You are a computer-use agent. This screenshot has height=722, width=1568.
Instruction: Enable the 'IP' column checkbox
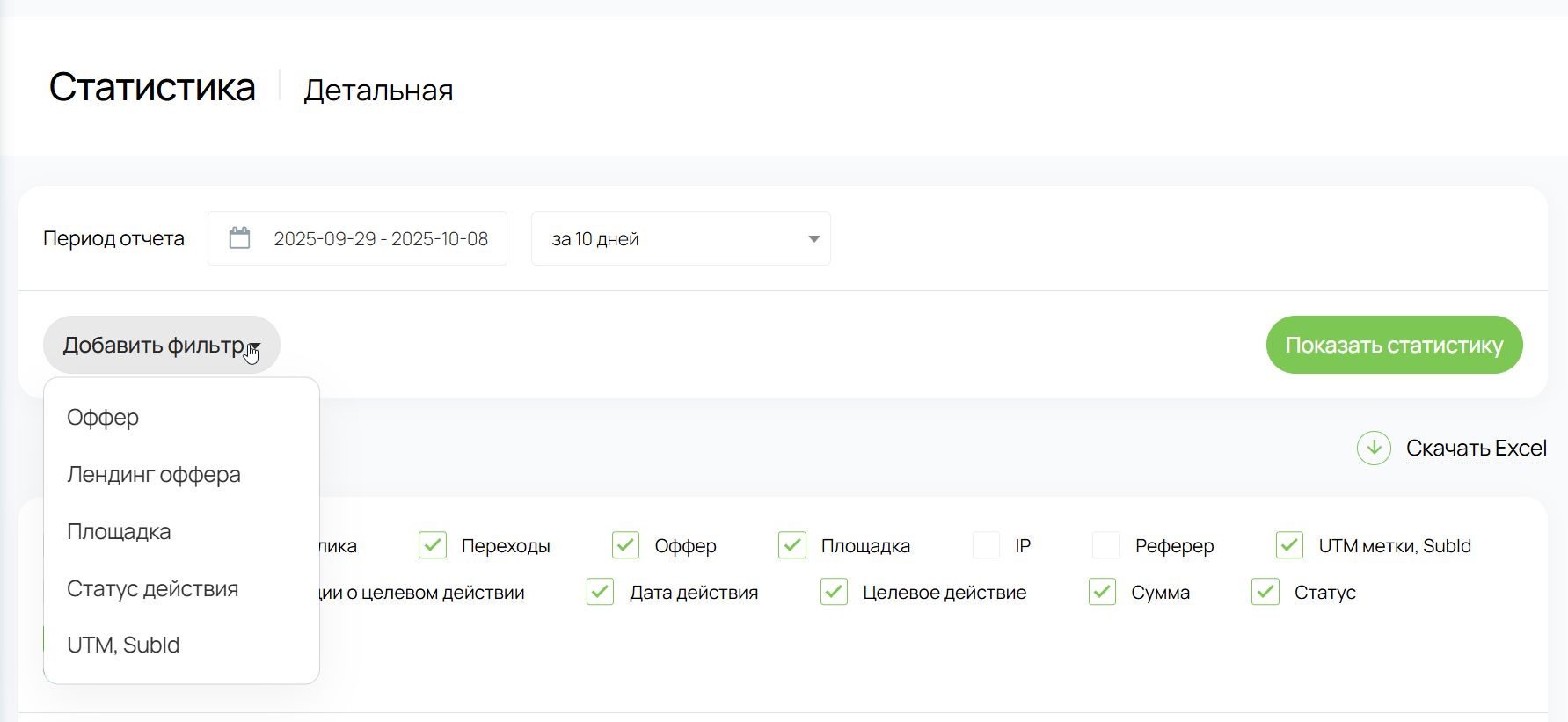pyautogui.click(x=986, y=545)
